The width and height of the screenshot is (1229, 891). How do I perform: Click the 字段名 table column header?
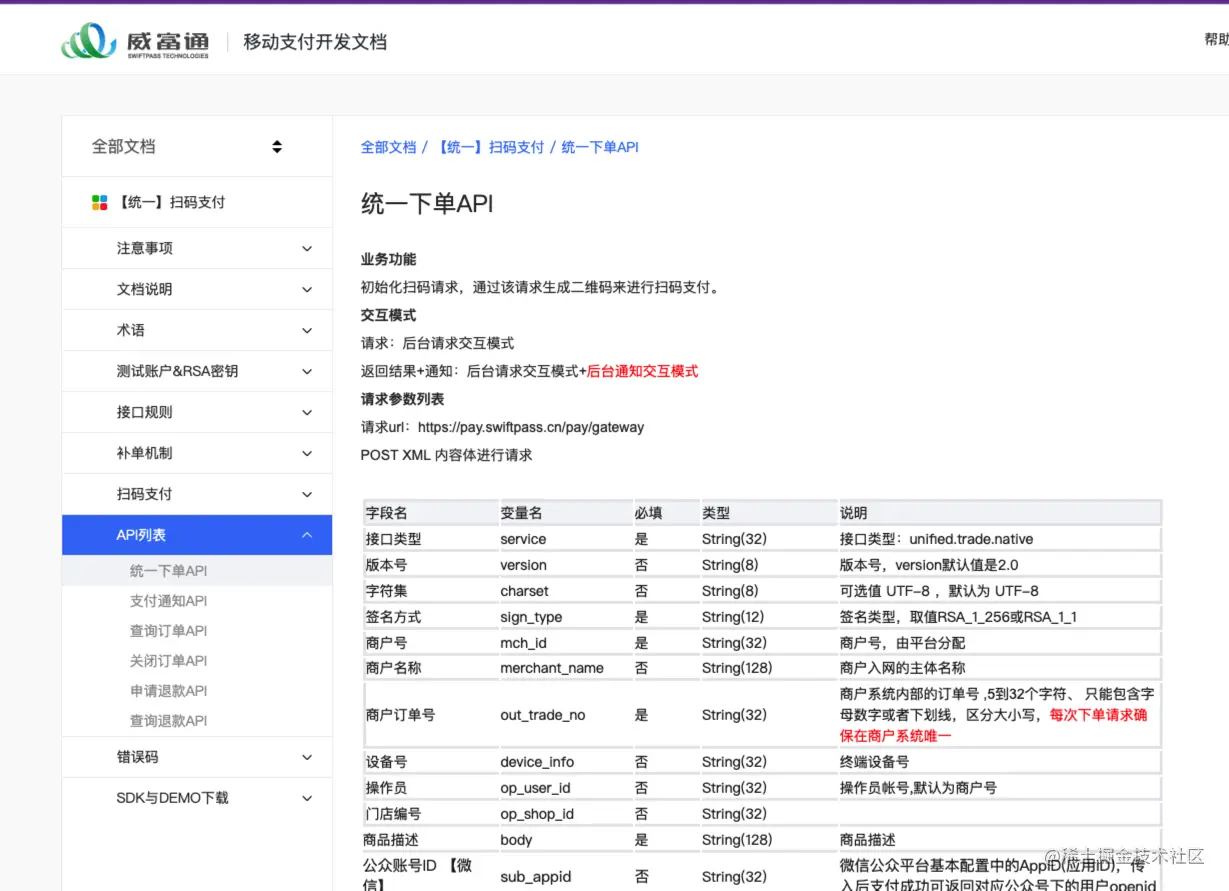[x=430, y=513]
